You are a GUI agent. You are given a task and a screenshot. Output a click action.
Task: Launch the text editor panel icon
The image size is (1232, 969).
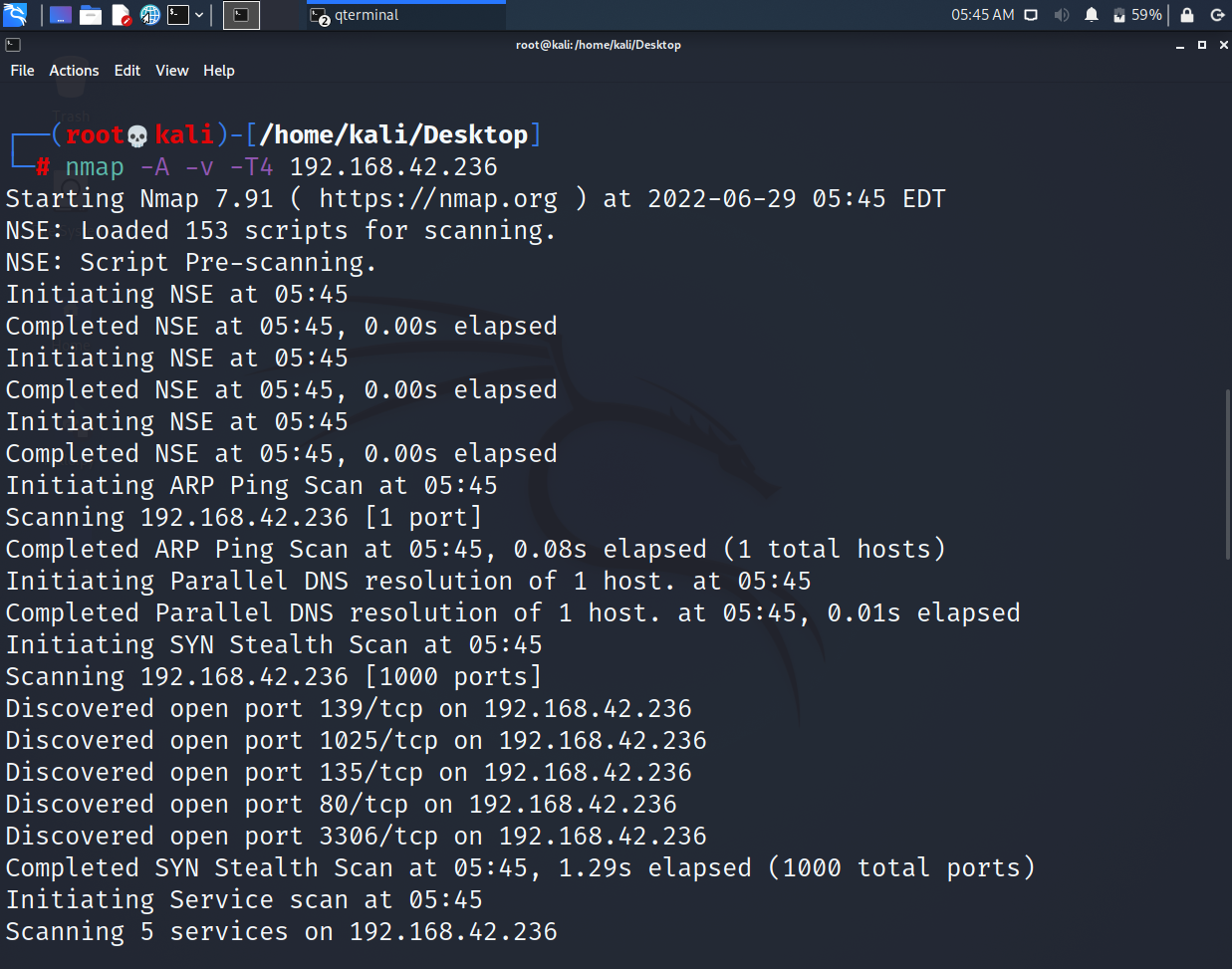coord(121,15)
